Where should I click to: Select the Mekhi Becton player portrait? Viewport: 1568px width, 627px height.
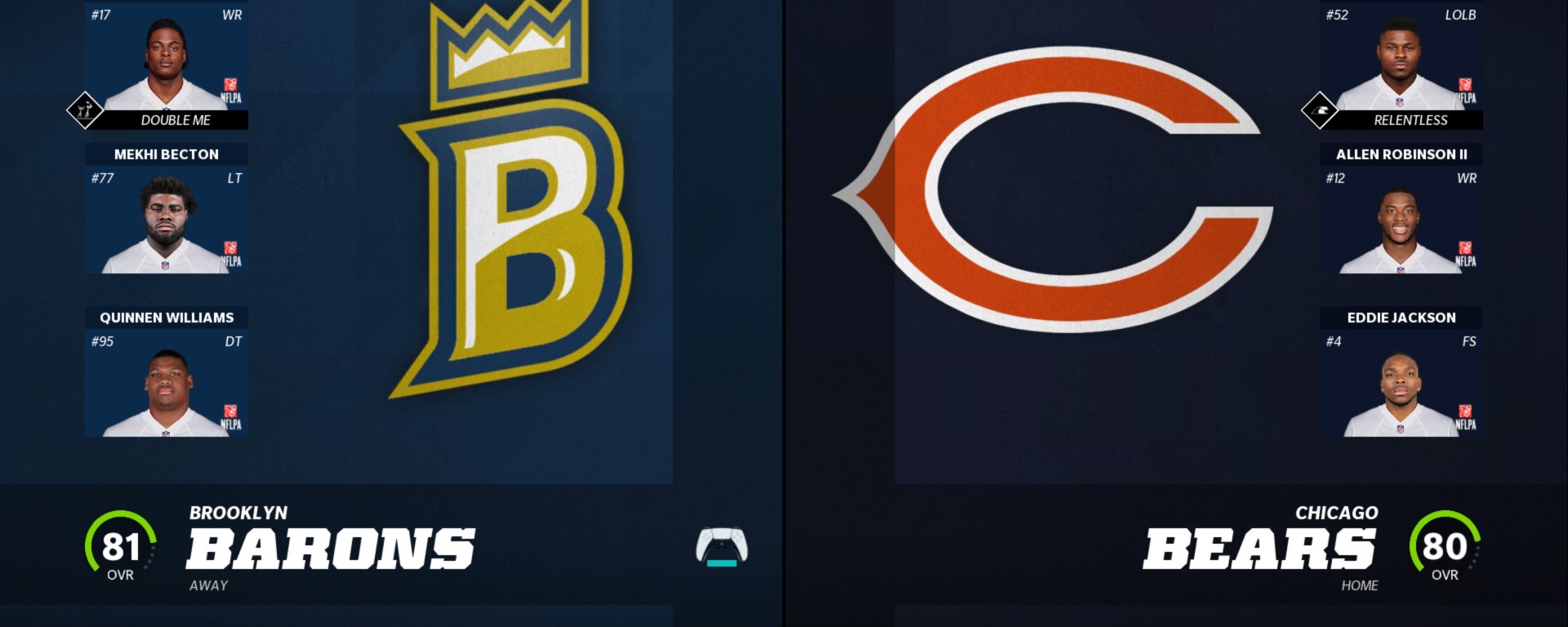click(x=167, y=220)
